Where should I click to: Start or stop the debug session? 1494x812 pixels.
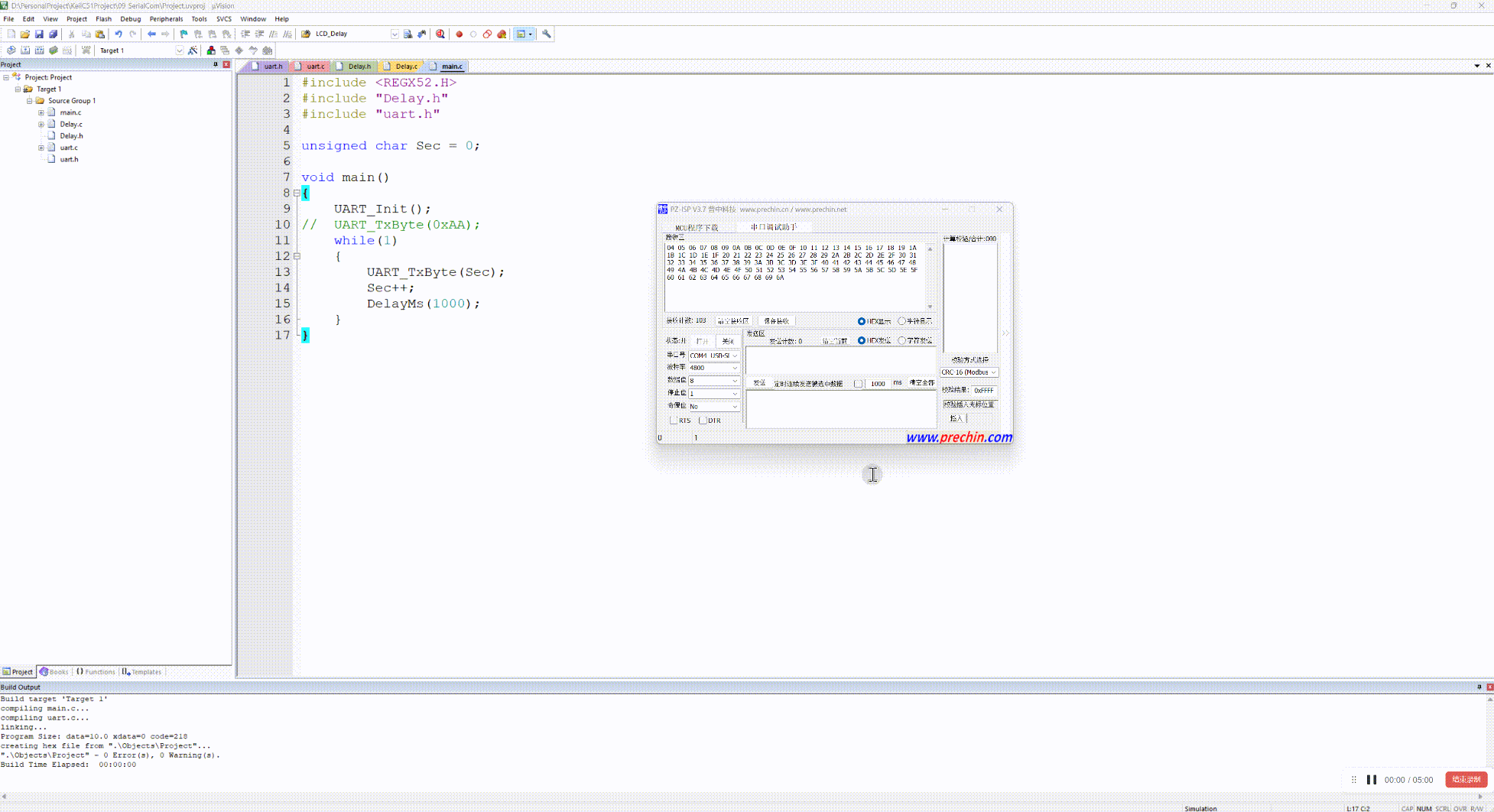point(440,34)
